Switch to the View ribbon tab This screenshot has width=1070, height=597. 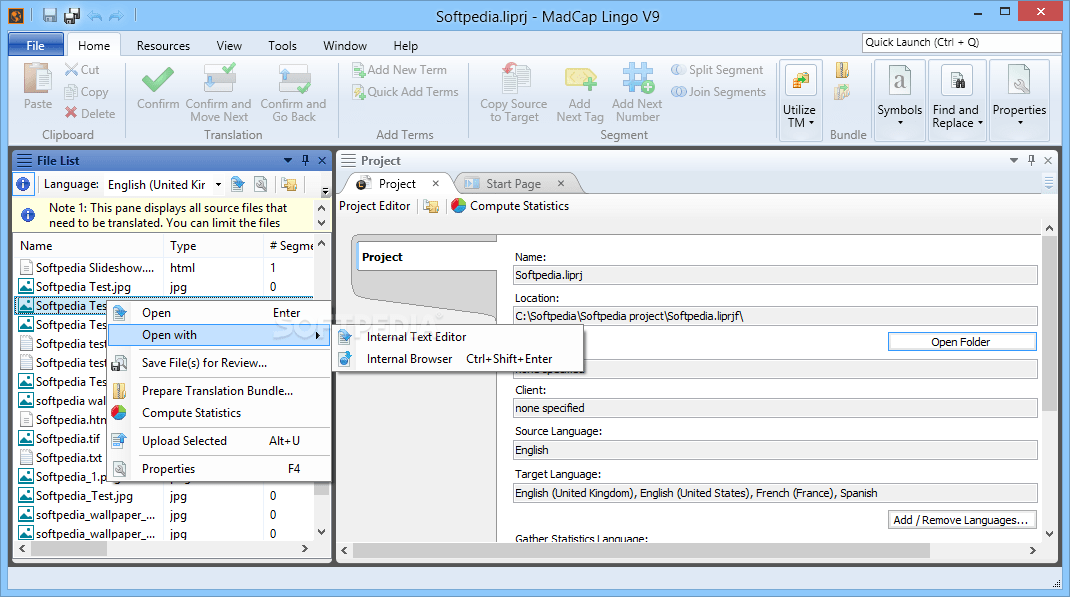pyautogui.click(x=229, y=46)
